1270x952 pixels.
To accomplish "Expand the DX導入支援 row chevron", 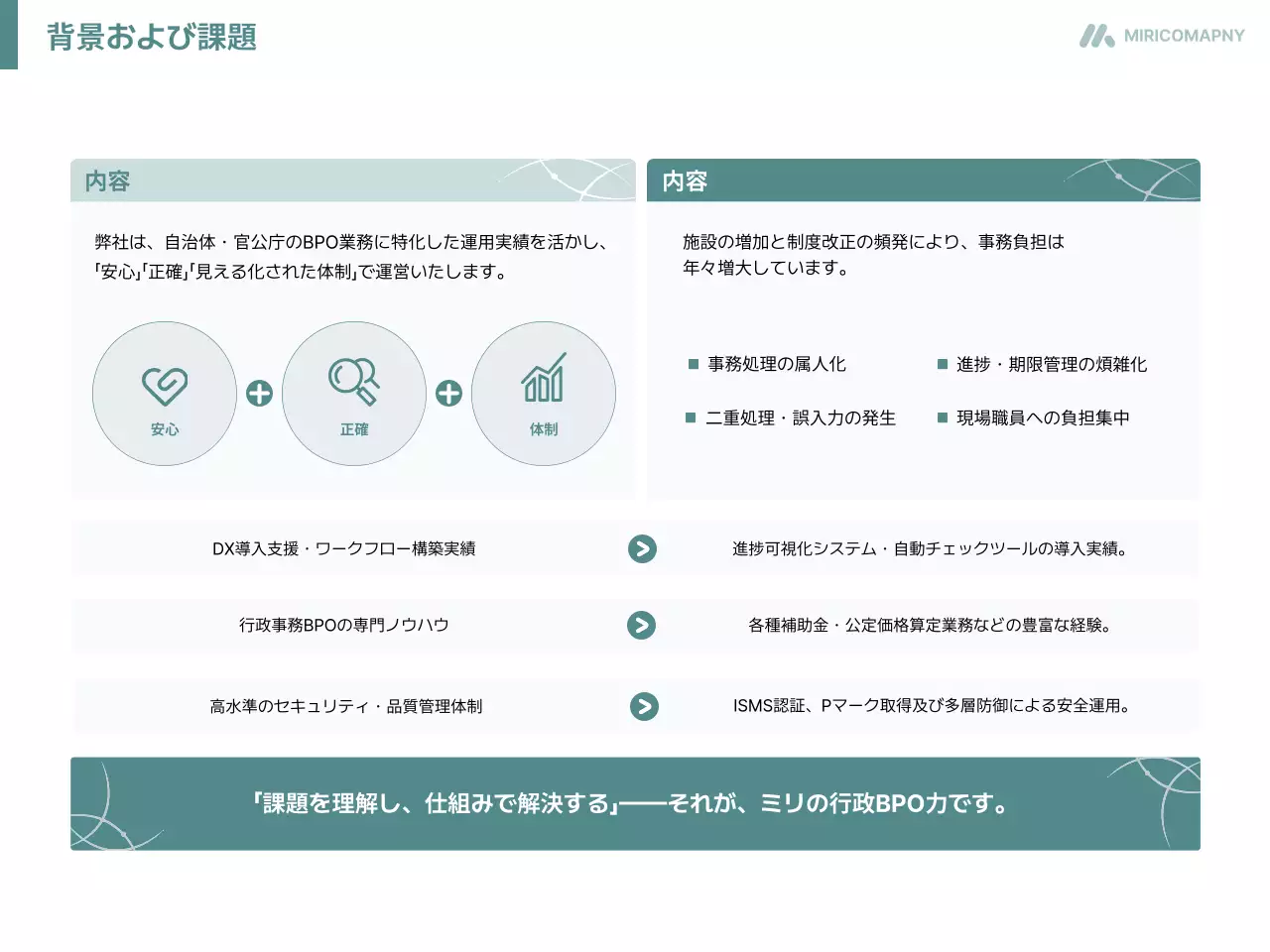I will [x=642, y=548].
